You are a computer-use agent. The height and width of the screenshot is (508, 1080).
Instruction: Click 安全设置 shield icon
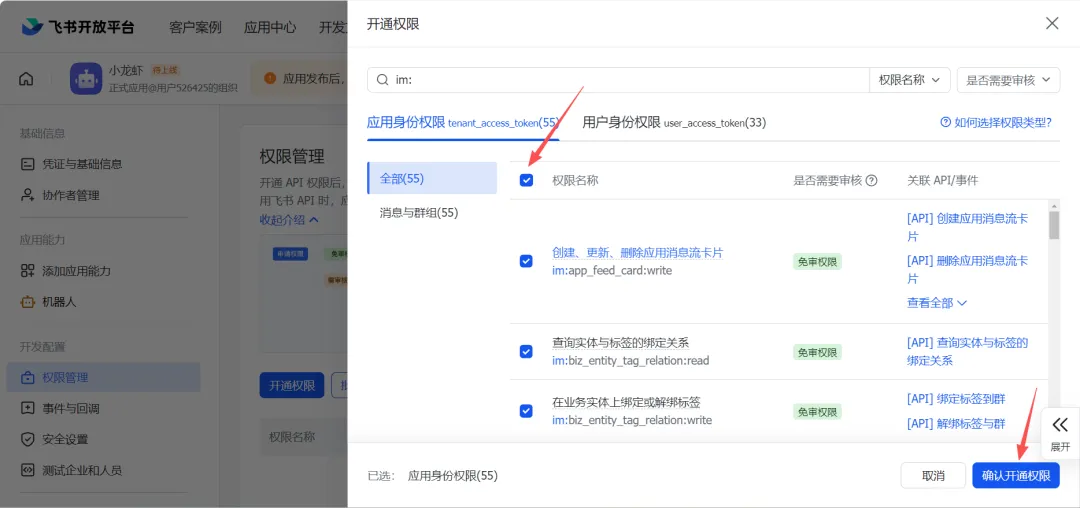(x=28, y=439)
